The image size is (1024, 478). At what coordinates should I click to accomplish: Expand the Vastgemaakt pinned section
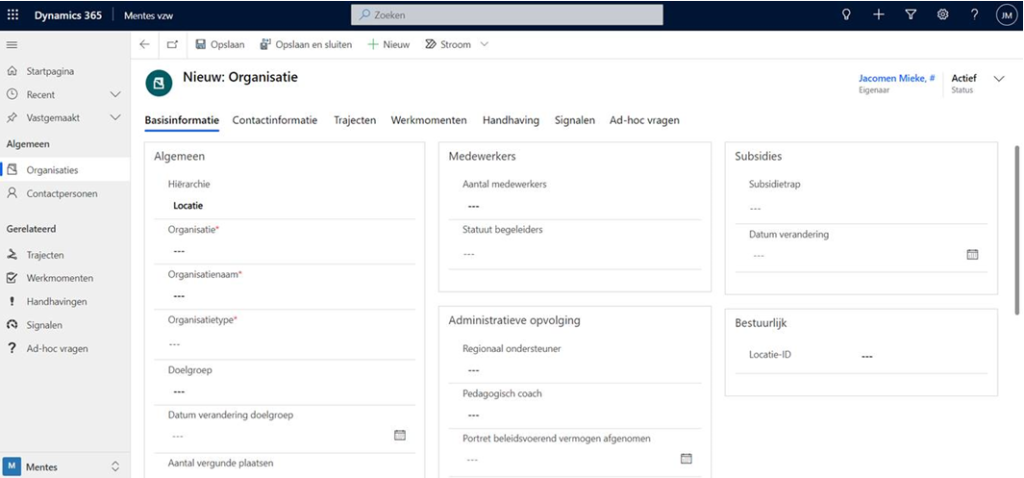[x=115, y=118]
